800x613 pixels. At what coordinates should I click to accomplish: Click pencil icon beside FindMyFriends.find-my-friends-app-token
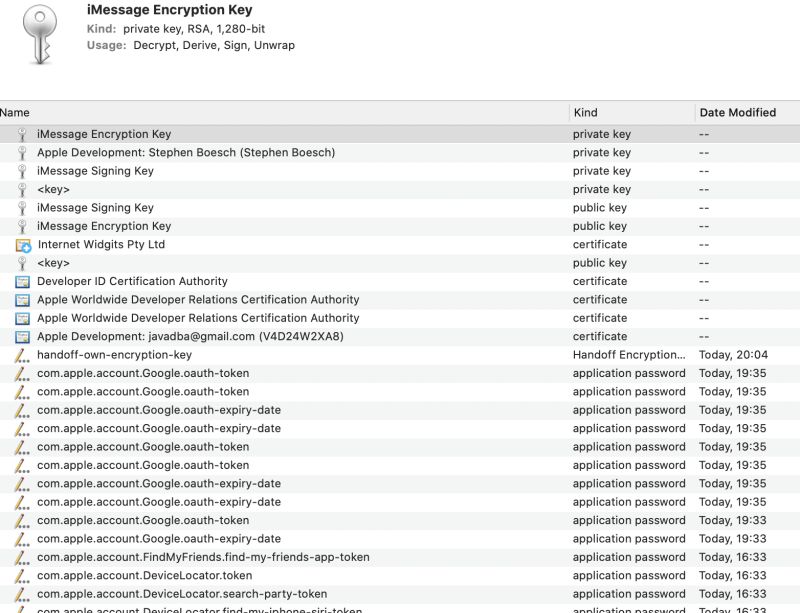[x=21, y=557]
